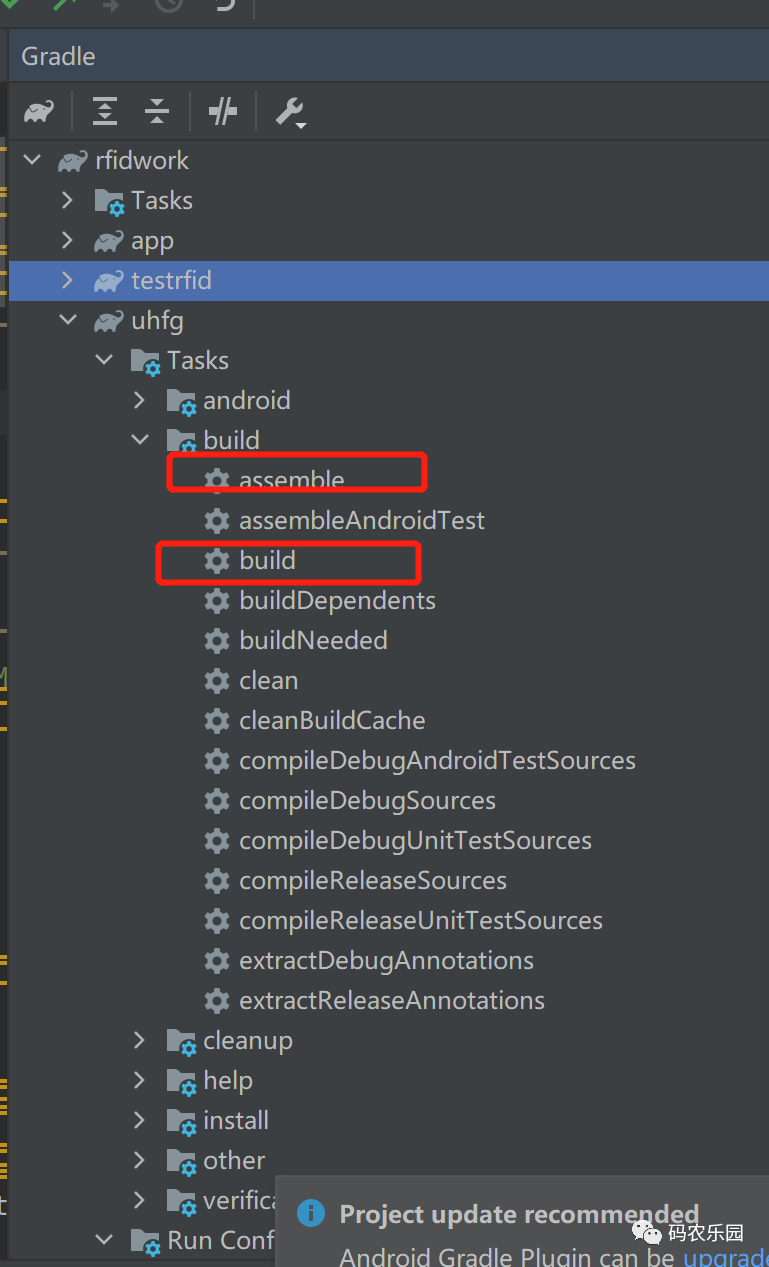Click the gear icon beside assemble task
Screen dimensions: 769x1267
click(217, 480)
